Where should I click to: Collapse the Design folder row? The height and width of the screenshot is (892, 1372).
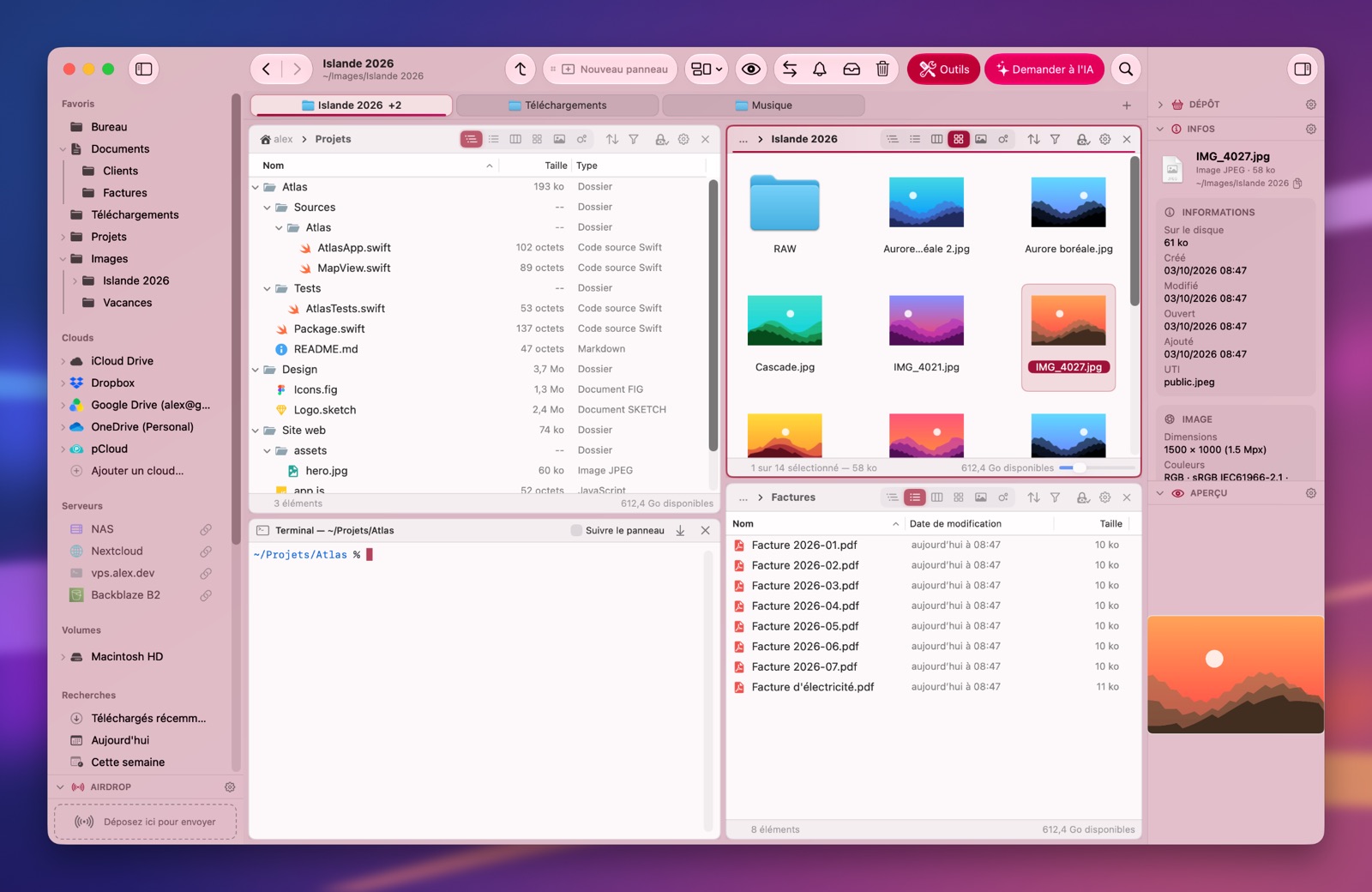tap(256, 370)
